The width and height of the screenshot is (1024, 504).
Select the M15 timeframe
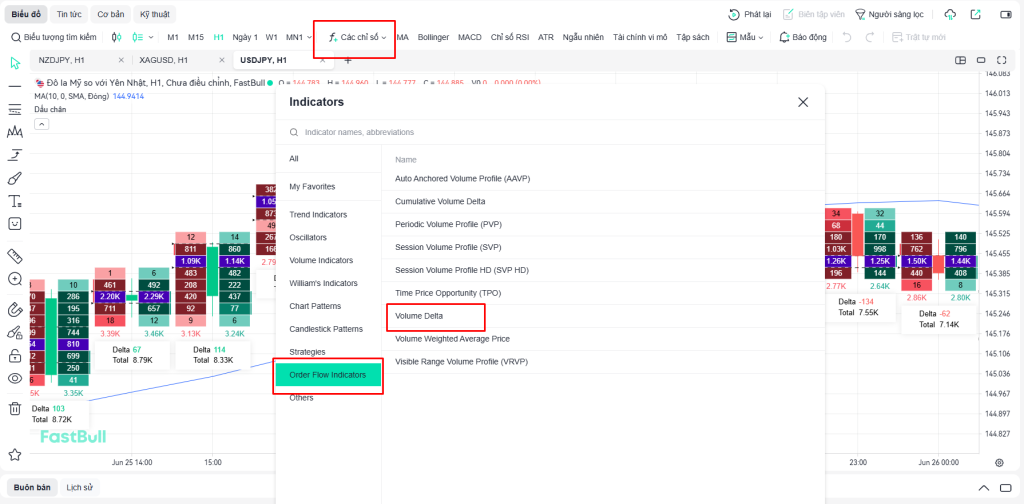point(196,37)
